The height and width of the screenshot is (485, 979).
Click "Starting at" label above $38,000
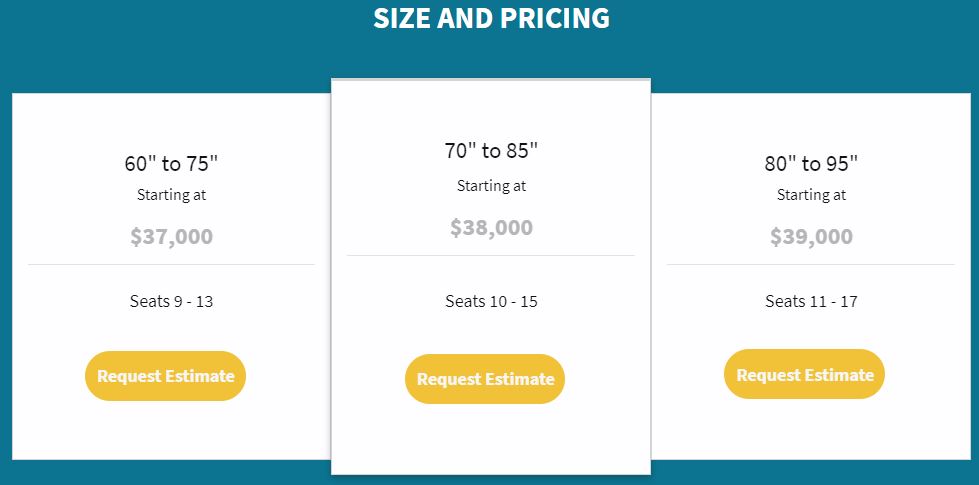pyautogui.click(x=491, y=186)
